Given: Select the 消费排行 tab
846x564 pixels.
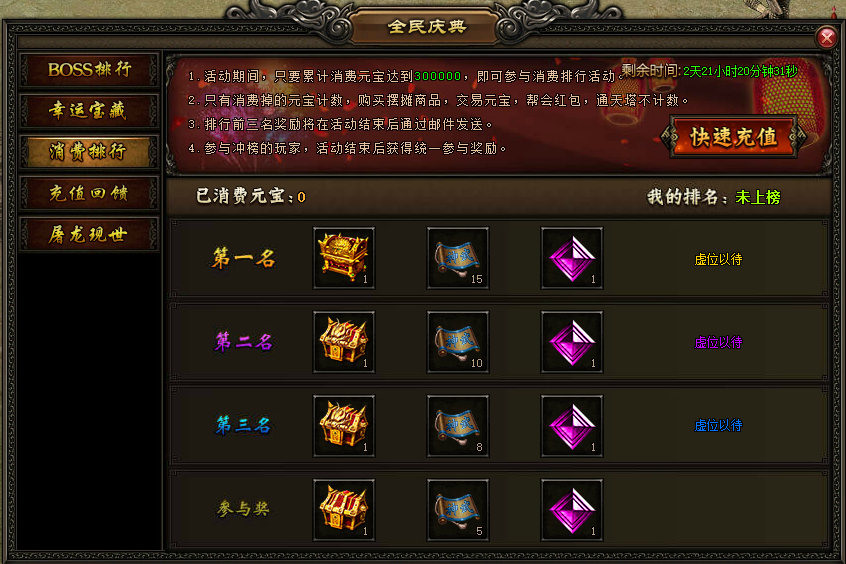Looking at the screenshot, I should [x=89, y=152].
